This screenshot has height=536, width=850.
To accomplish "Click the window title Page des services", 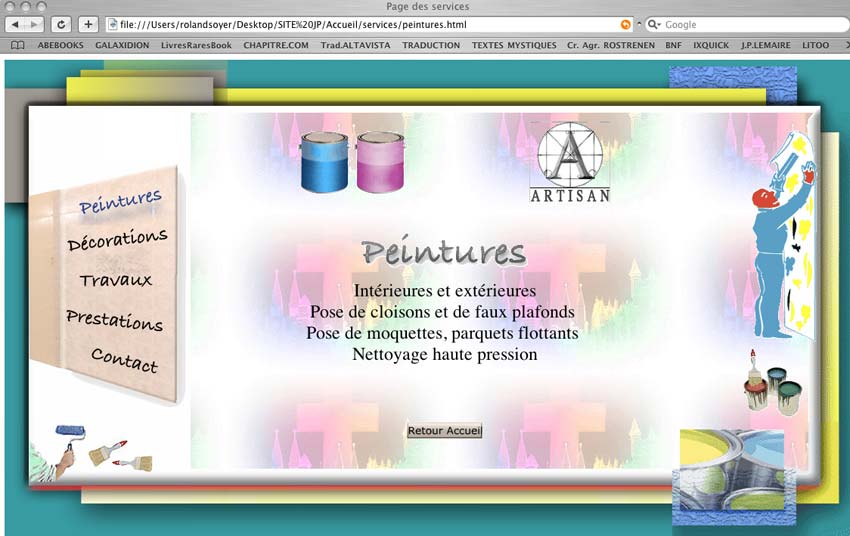I will (428, 7).
